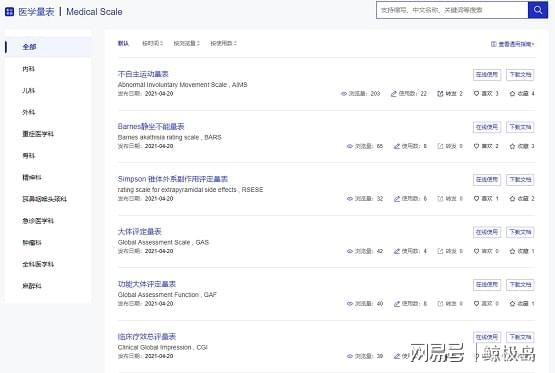
Task: Open the Barnes静坐不能量表 scale link
Action: click(x=151, y=126)
